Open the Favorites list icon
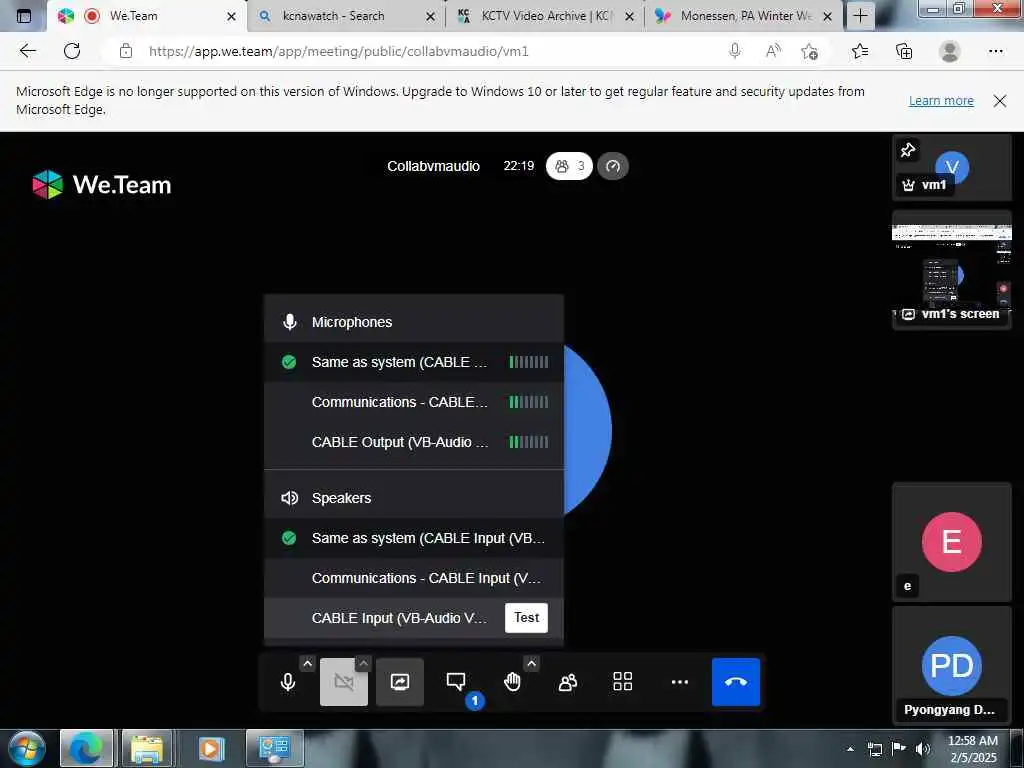Image resolution: width=1024 pixels, height=768 pixels. pyautogui.click(x=860, y=51)
